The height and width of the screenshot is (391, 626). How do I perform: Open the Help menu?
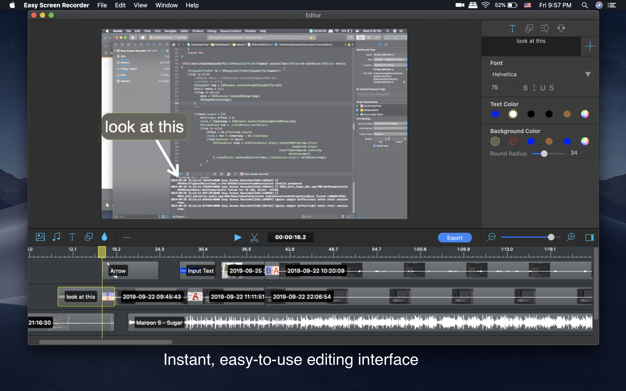point(192,5)
